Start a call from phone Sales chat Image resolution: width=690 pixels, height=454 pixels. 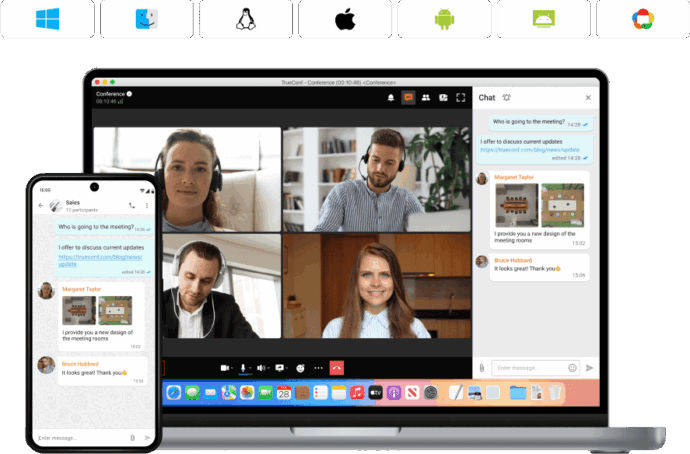[132, 205]
